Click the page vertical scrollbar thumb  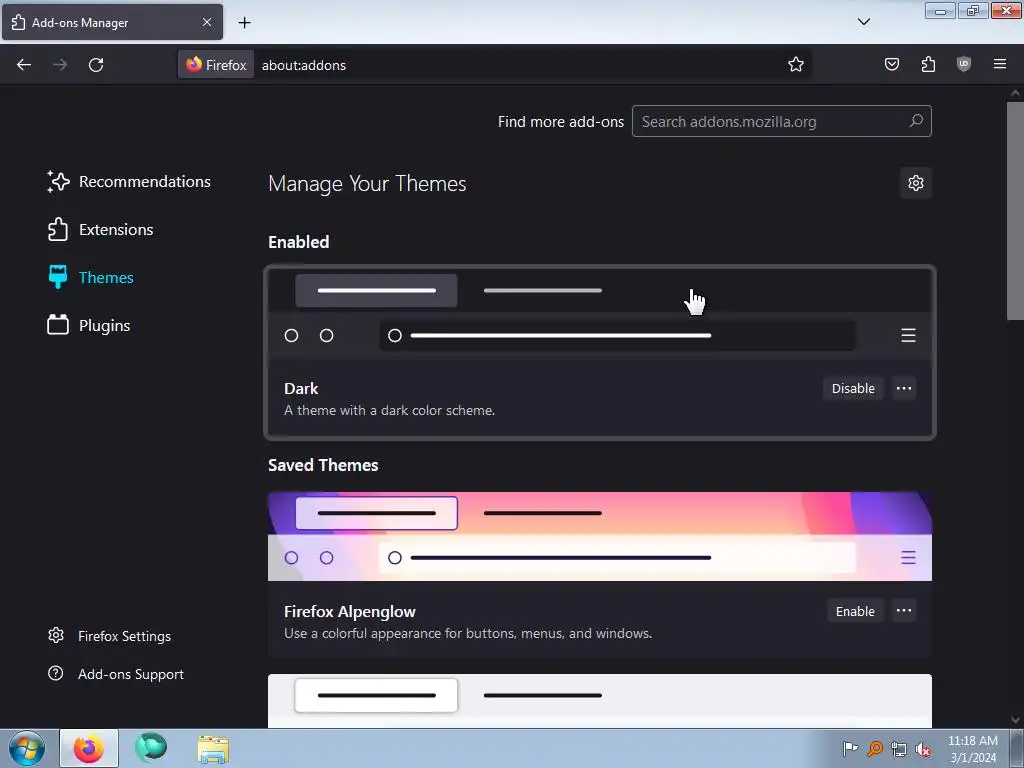1015,211
